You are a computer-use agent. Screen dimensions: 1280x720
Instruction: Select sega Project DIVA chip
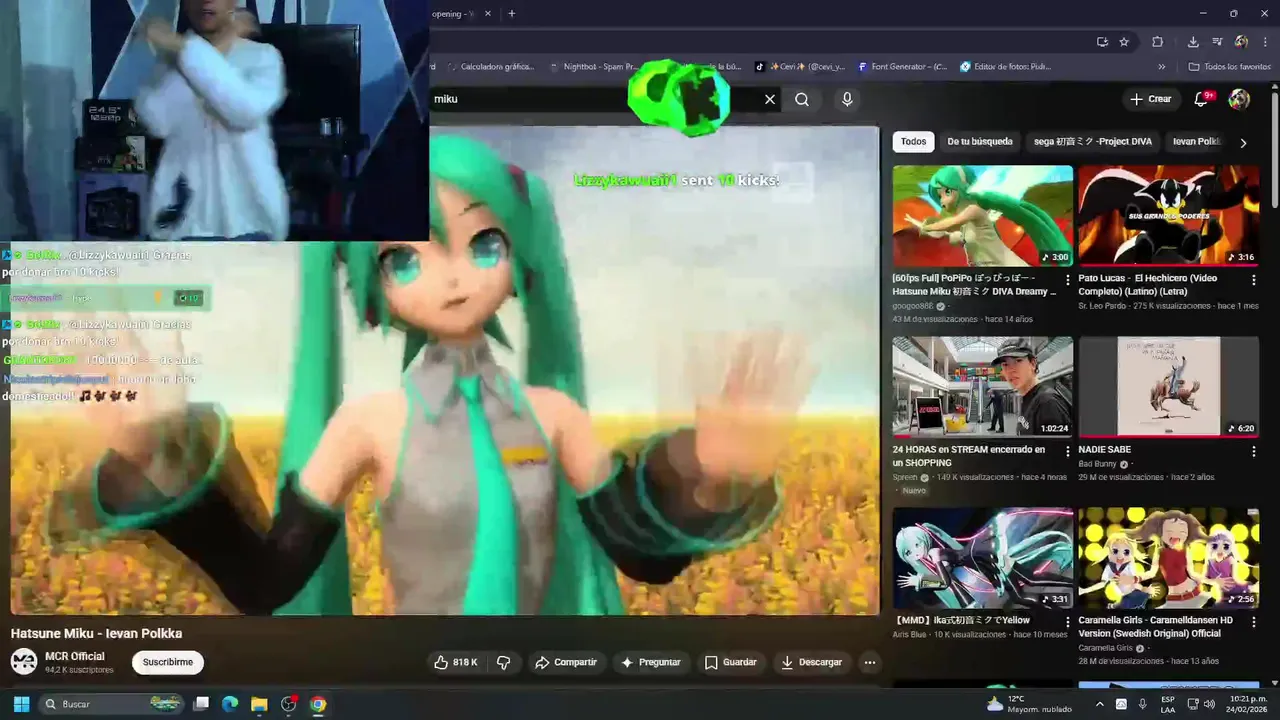coord(1093,141)
